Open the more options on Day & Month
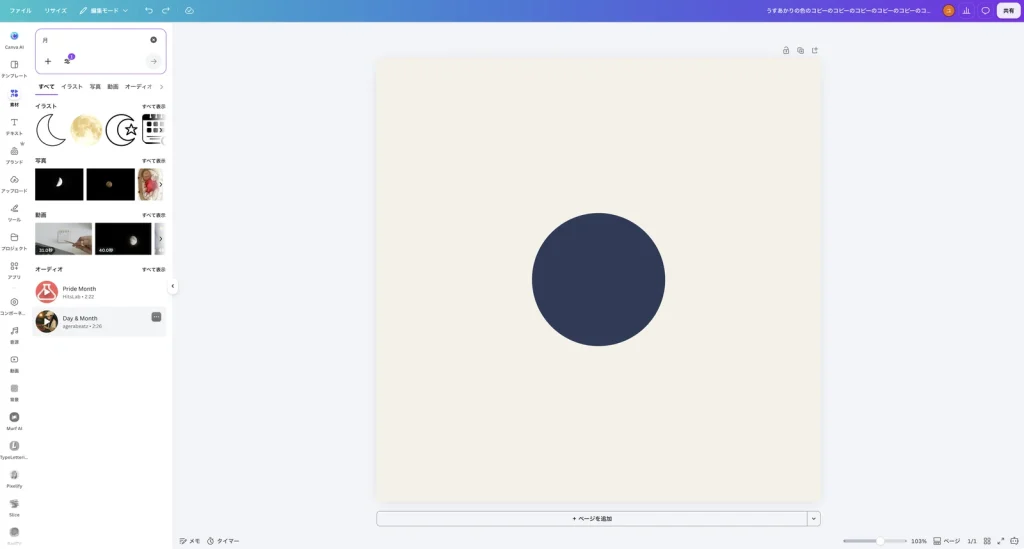 pos(156,317)
